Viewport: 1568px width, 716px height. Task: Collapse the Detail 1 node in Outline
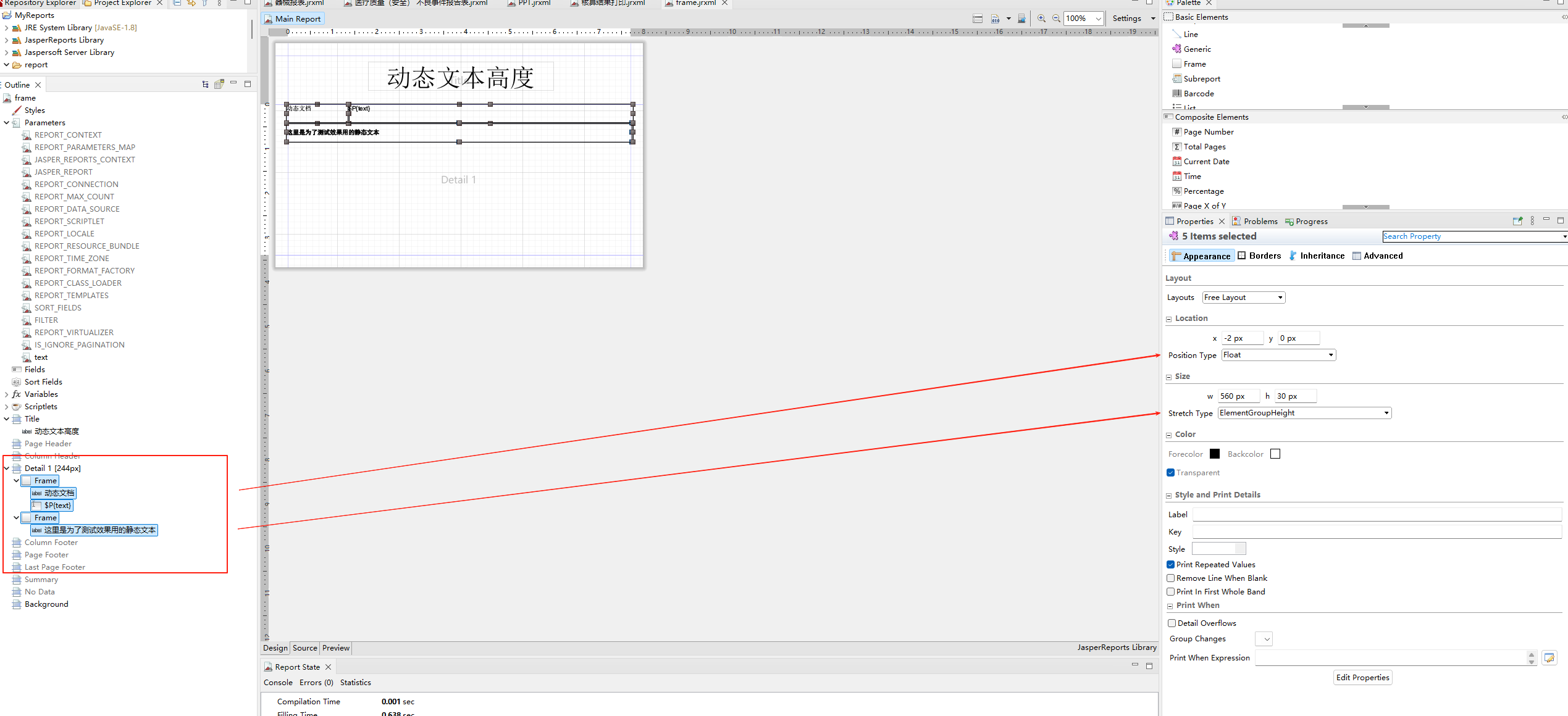6,468
